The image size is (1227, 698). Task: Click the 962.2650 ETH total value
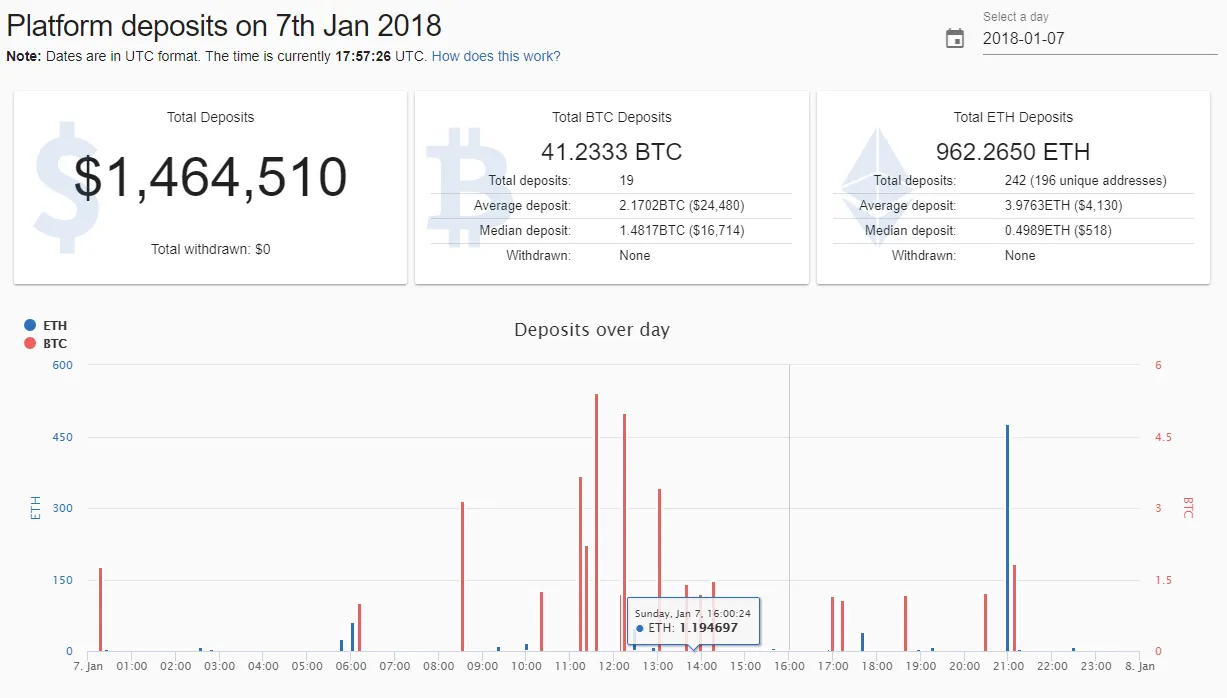pos(1013,152)
